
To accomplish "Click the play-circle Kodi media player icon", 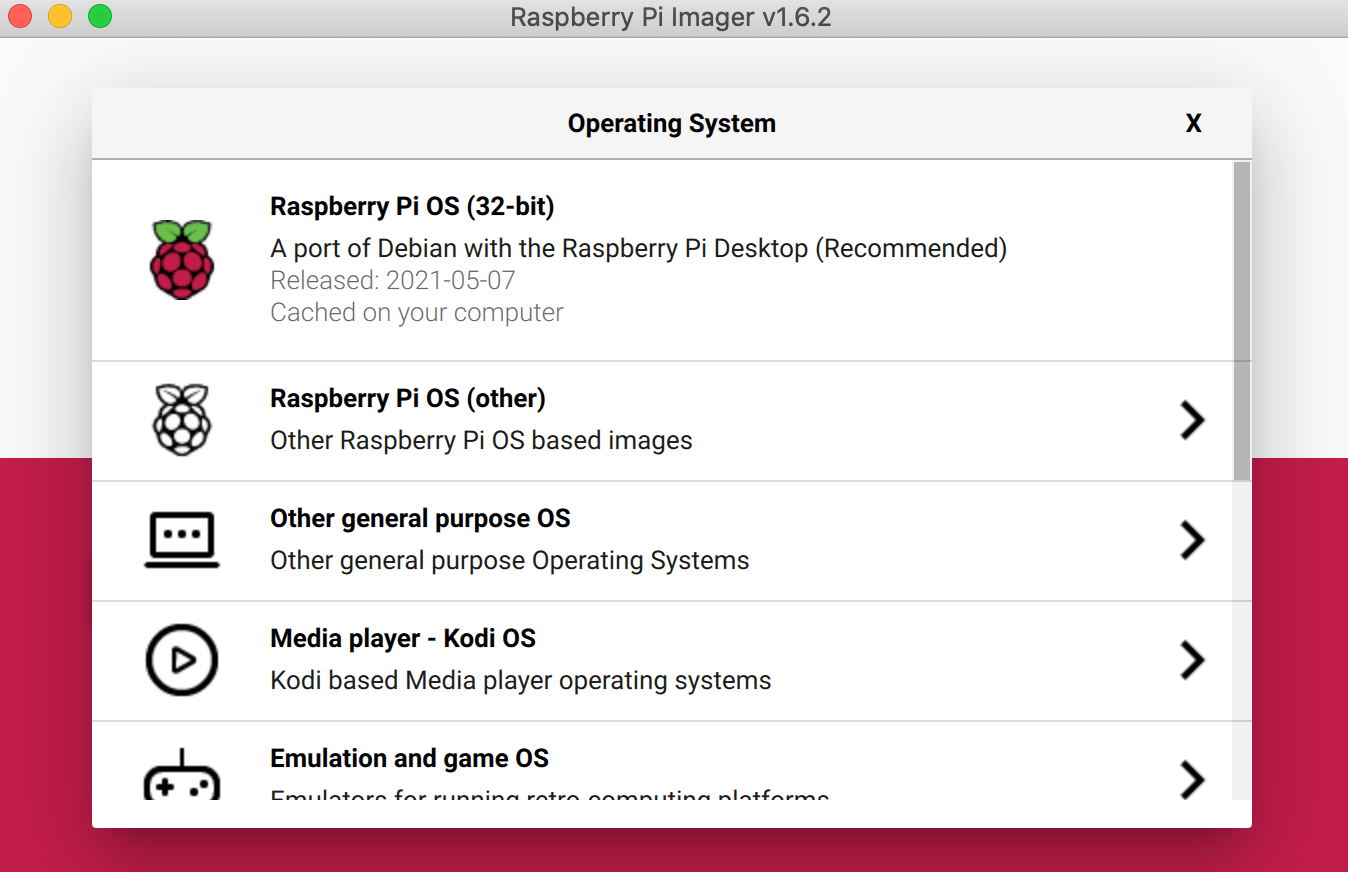I will 181,660.
